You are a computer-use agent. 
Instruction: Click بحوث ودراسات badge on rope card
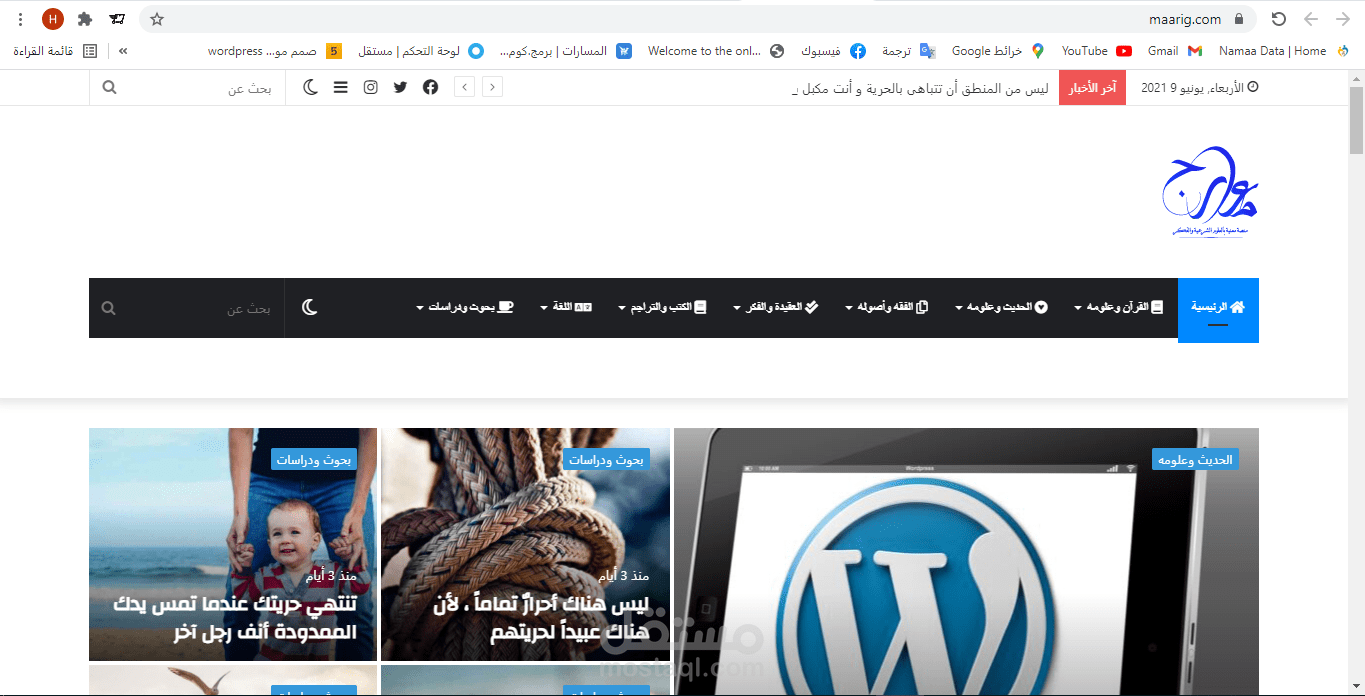pyautogui.click(x=606, y=459)
